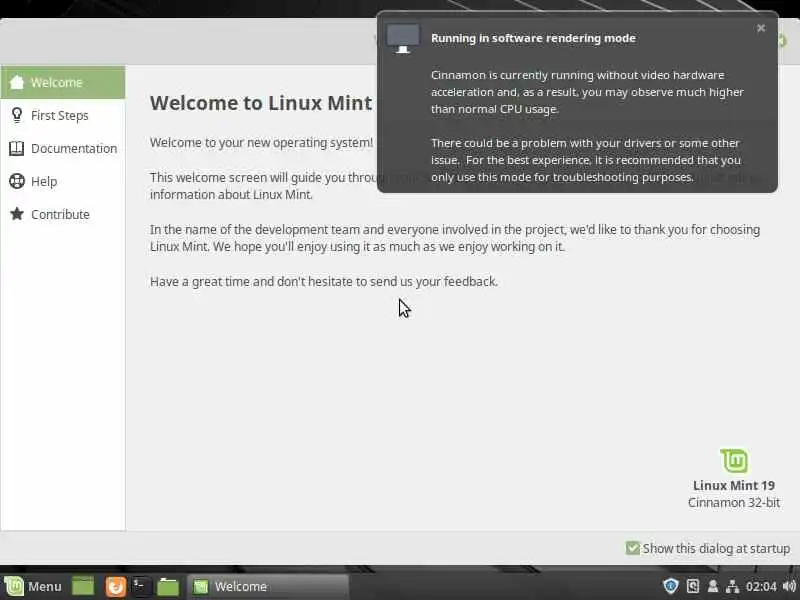Image resolution: width=800 pixels, height=600 pixels.
Task: Click the book icon beside Documentation
Action: [x=16, y=148]
